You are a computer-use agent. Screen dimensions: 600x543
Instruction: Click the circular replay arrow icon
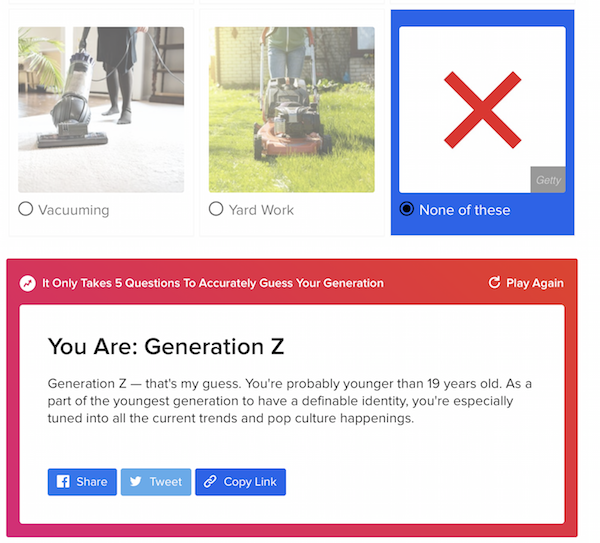(x=494, y=282)
